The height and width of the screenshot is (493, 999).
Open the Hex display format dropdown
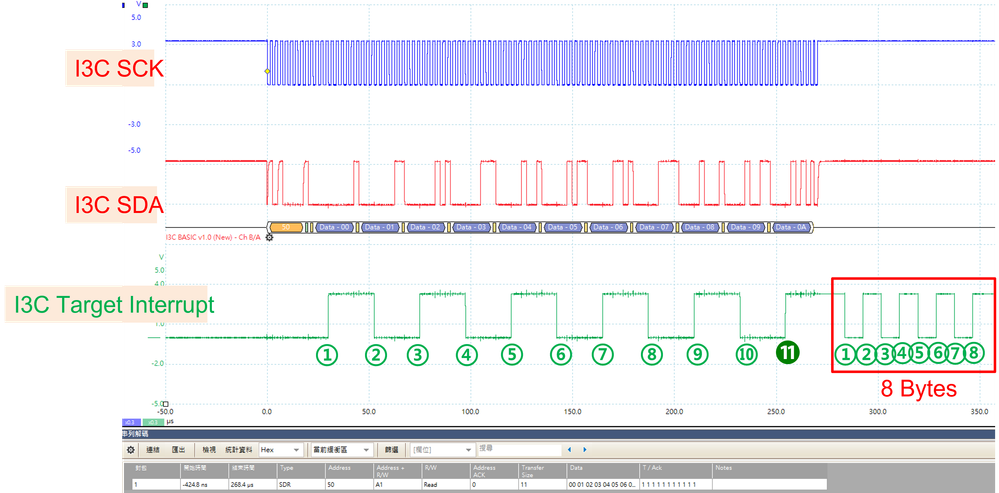click(x=280, y=450)
